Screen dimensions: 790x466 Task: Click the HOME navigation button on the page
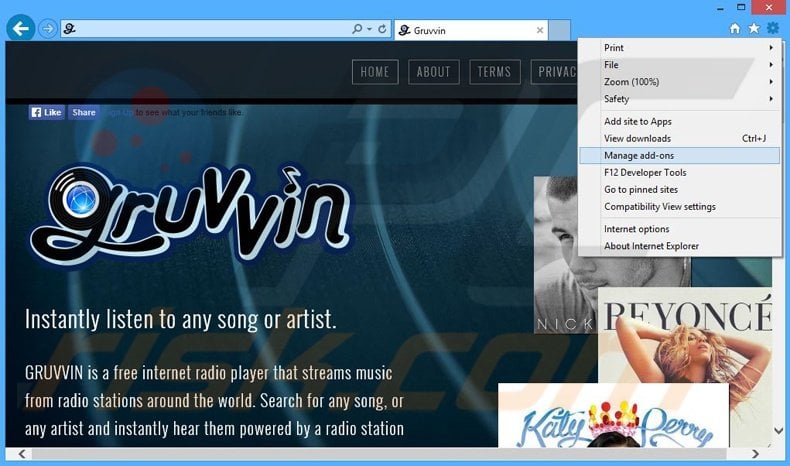click(375, 72)
